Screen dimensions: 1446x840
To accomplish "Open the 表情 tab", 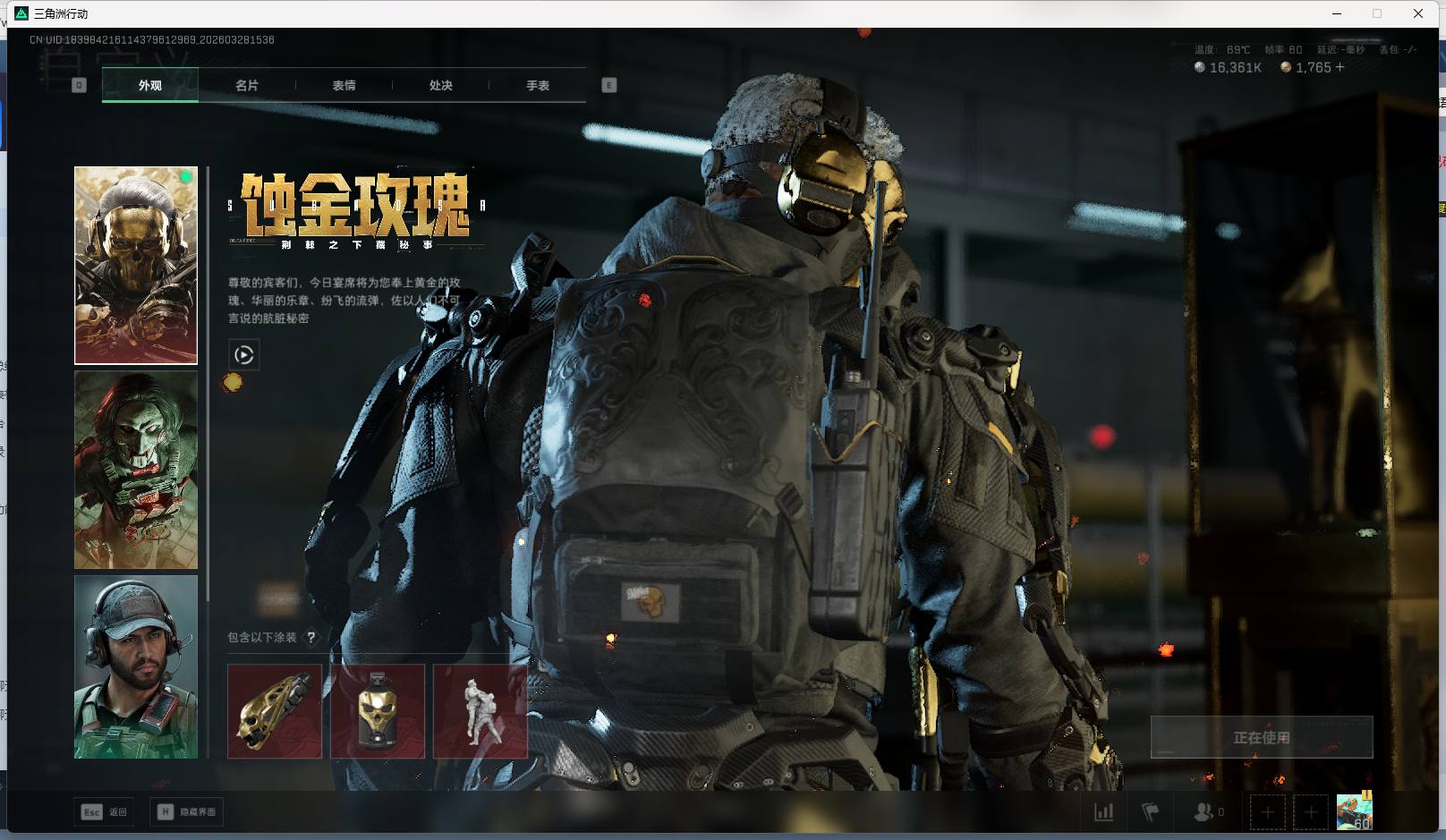I will 344,86.
